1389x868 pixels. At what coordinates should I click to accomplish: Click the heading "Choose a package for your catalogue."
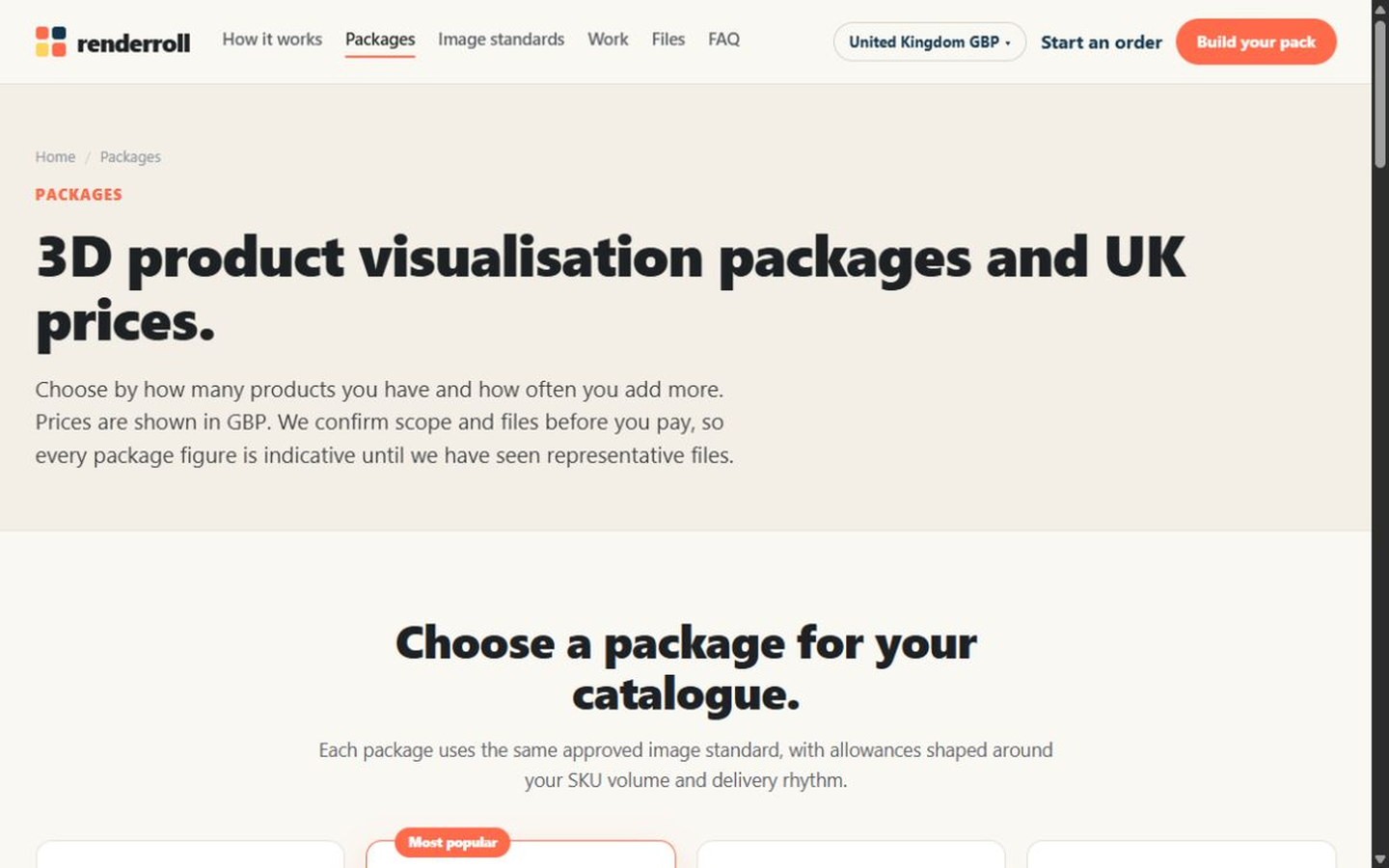(686, 668)
